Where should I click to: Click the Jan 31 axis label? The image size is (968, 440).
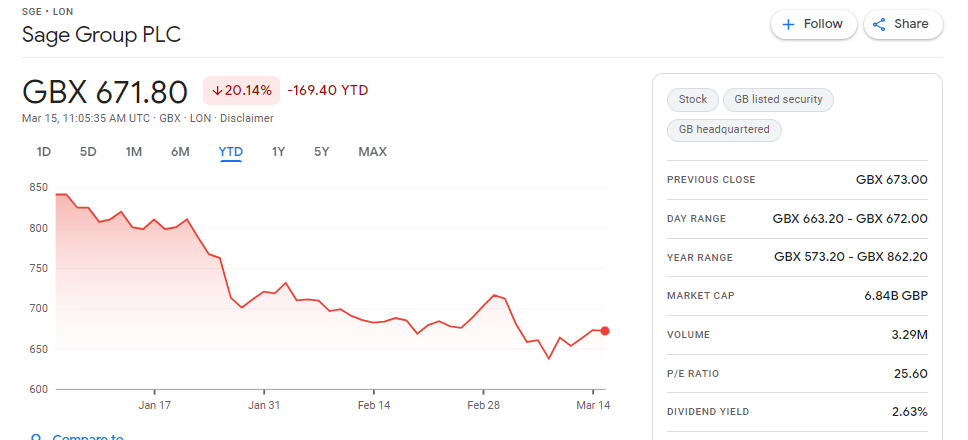point(264,405)
